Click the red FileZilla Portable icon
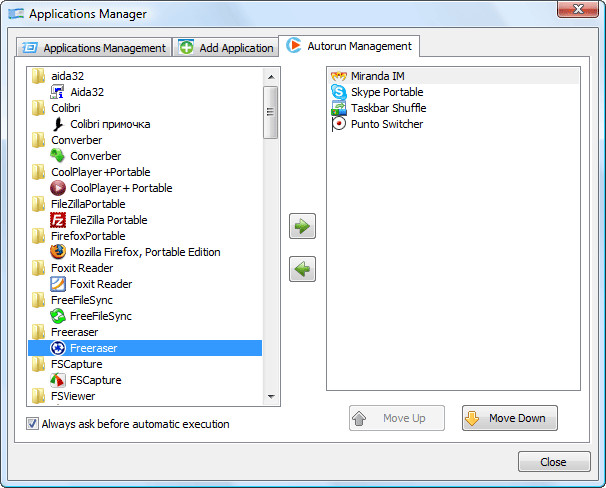Screen dimensions: 606x488 [x=58, y=220]
